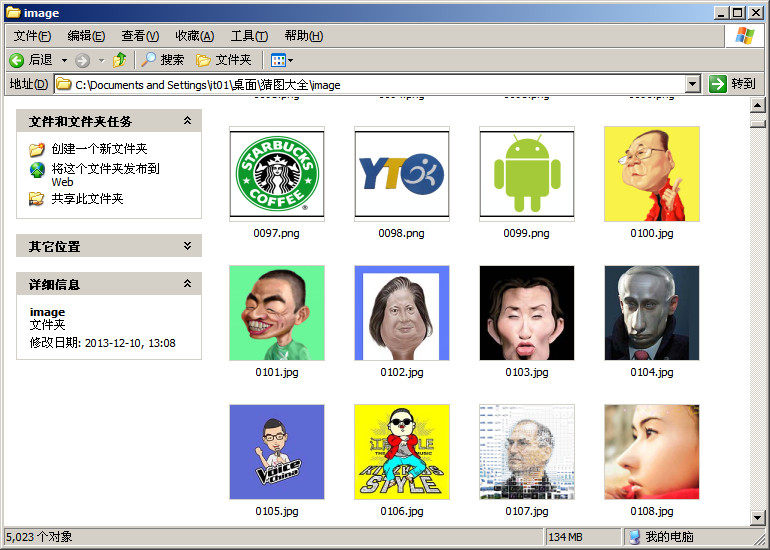Click the Windows flag logo
770x550 pixels.
coord(744,36)
